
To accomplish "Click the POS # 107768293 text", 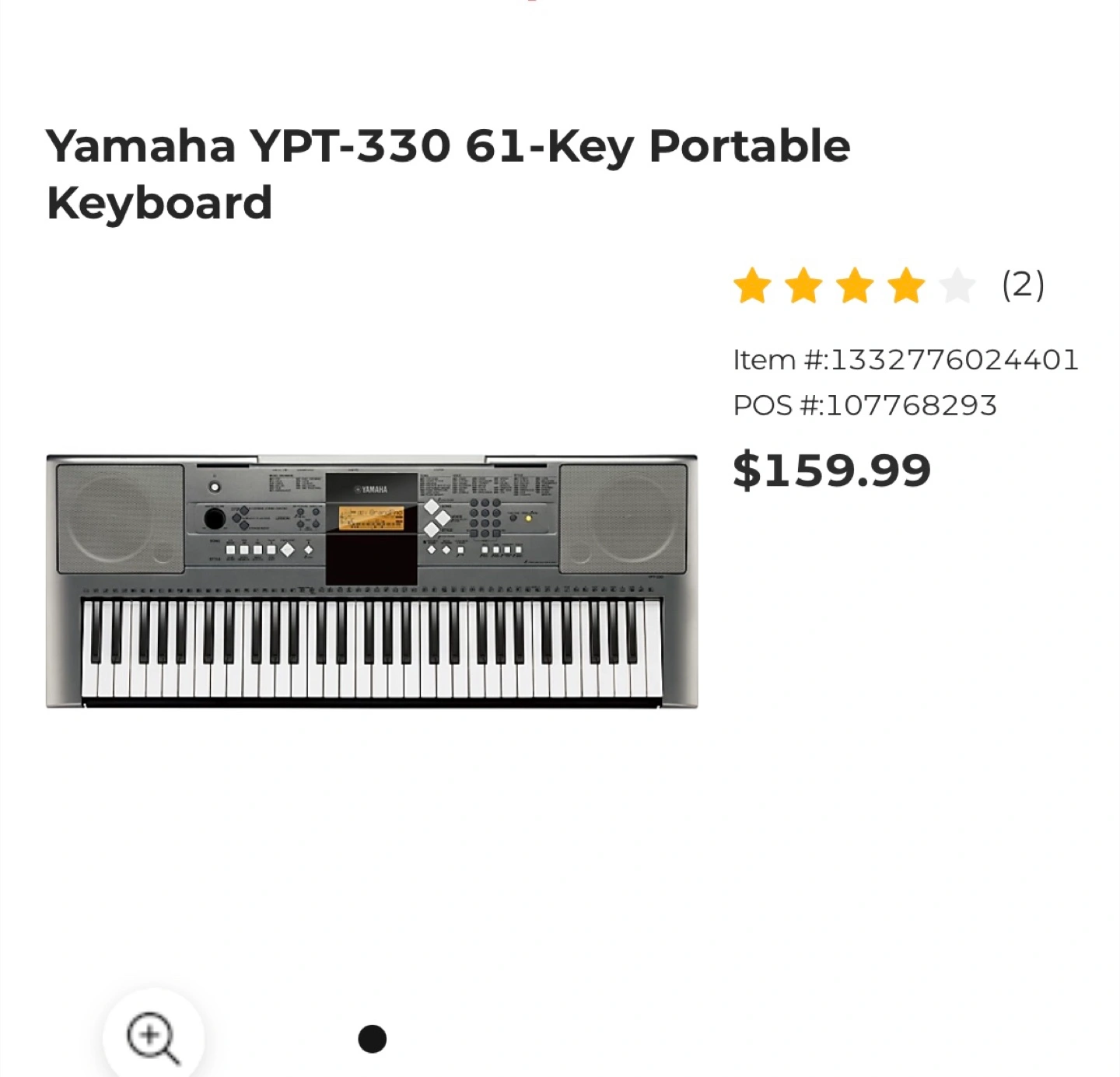I will tap(864, 405).
